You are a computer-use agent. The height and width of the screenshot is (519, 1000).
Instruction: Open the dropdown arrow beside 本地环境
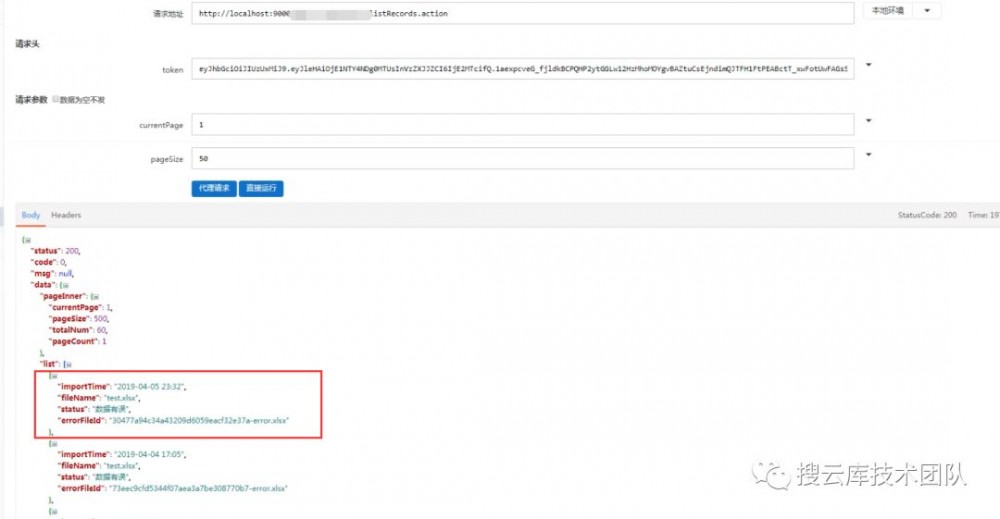point(927,11)
